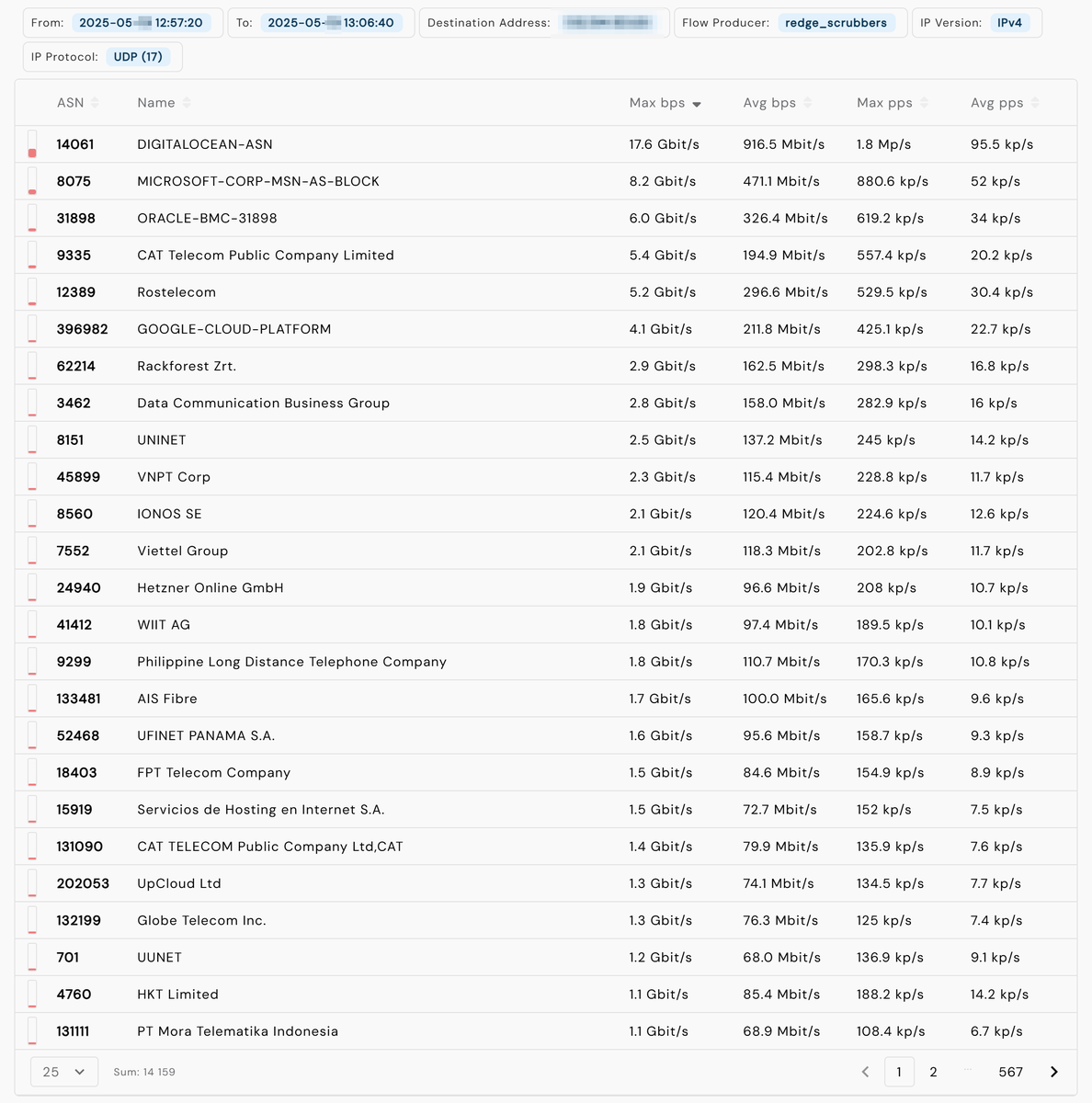
Task: Click Philippine Long Distance Telephone Company
Action: (x=292, y=662)
